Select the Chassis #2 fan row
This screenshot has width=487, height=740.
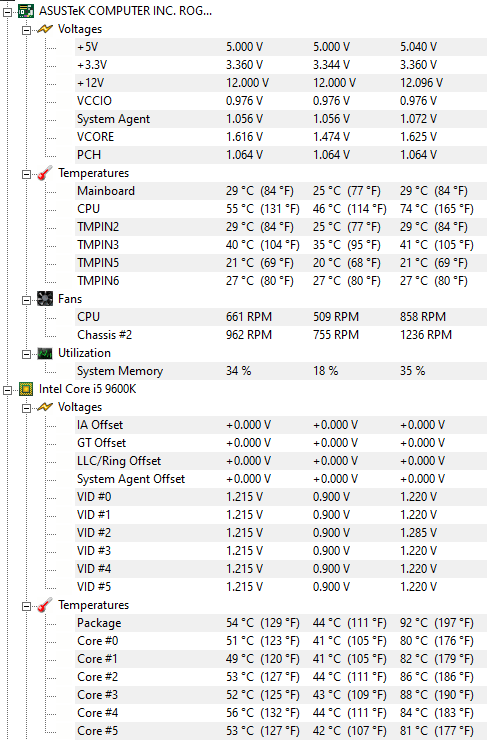click(x=281, y=335)
